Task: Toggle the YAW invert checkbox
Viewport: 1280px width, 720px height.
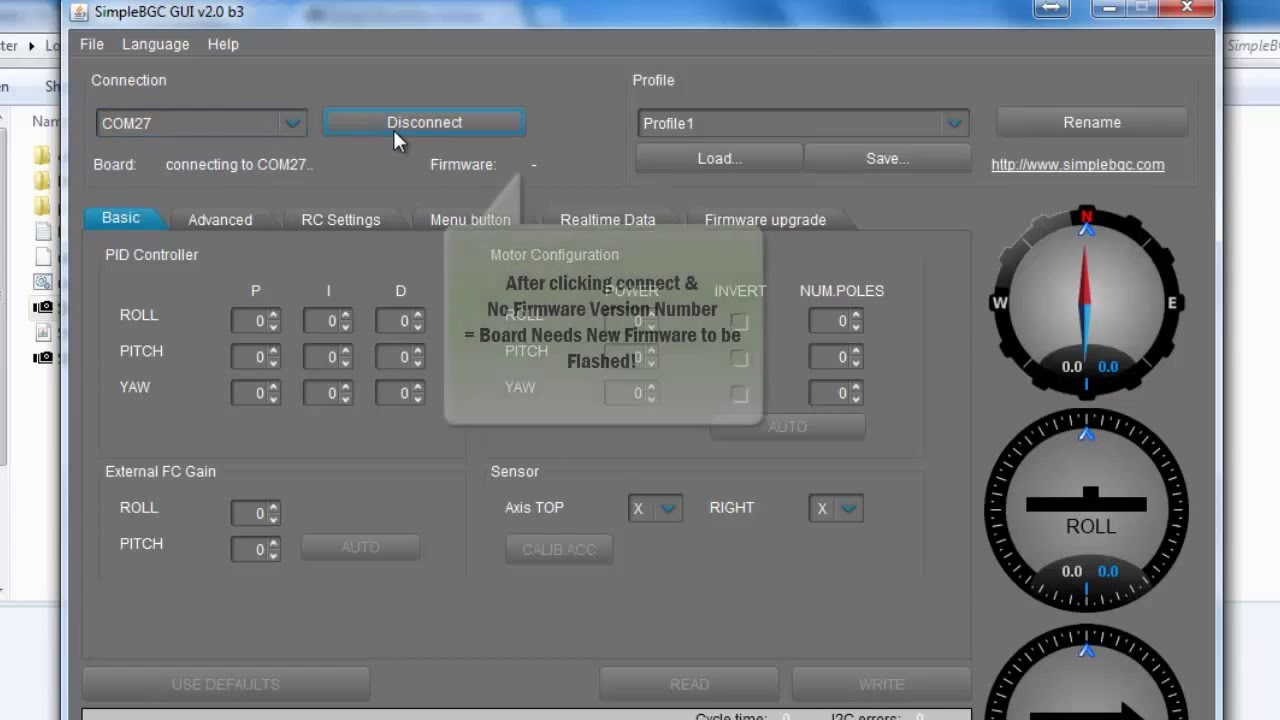Action: click(739, 394)
